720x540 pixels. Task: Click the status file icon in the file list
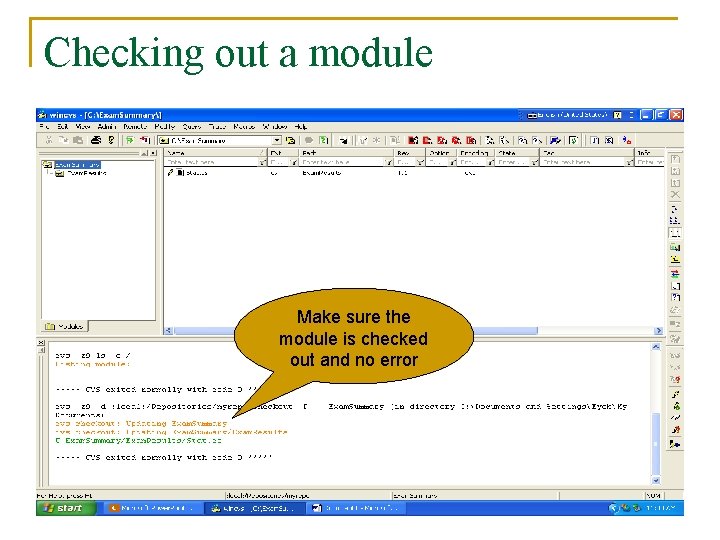180,173
